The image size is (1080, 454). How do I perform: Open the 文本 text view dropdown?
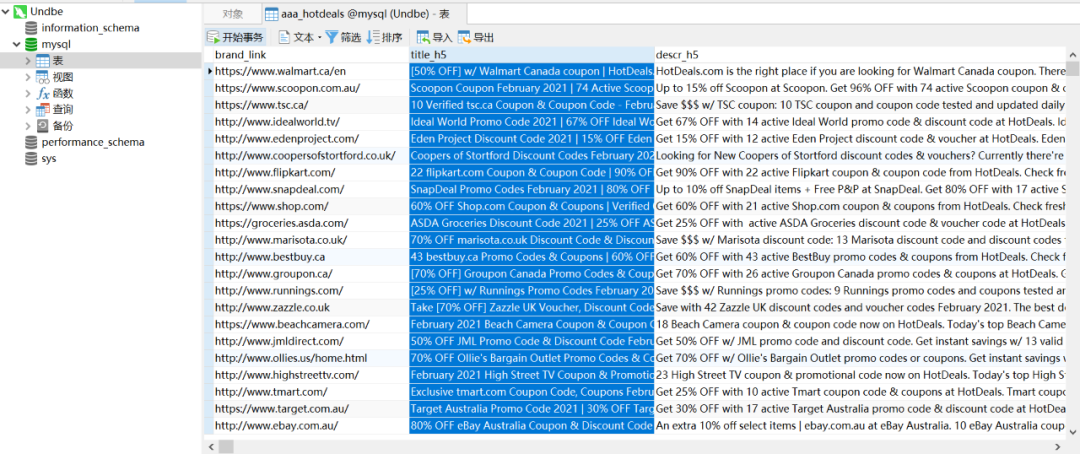(299, 37)
